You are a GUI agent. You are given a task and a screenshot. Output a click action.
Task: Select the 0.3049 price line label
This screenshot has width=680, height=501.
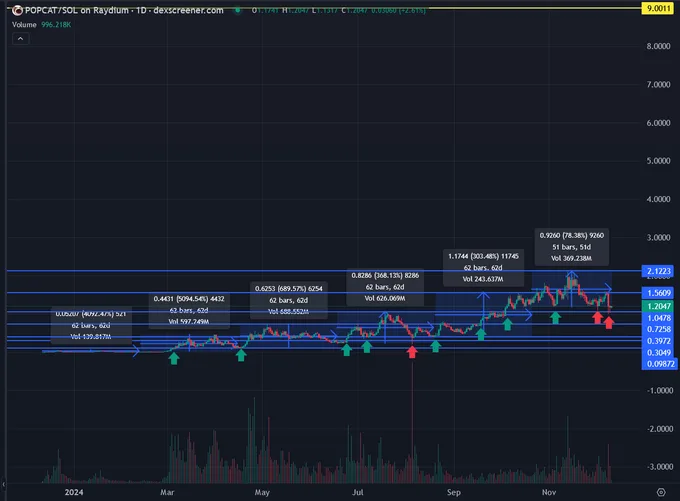tap(658, 353)
